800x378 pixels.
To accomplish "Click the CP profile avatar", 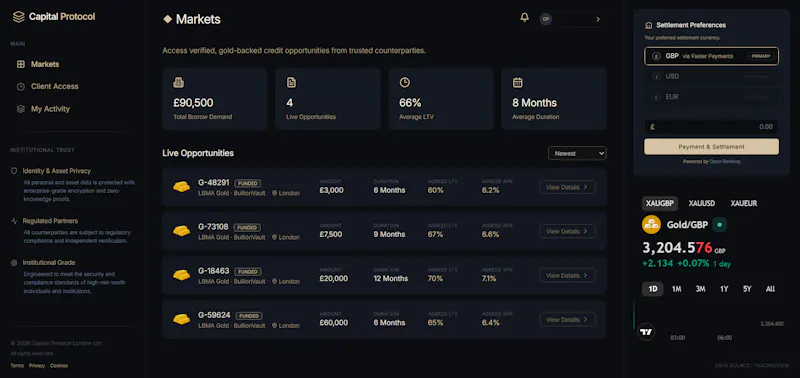I will [x=546, y=19].
